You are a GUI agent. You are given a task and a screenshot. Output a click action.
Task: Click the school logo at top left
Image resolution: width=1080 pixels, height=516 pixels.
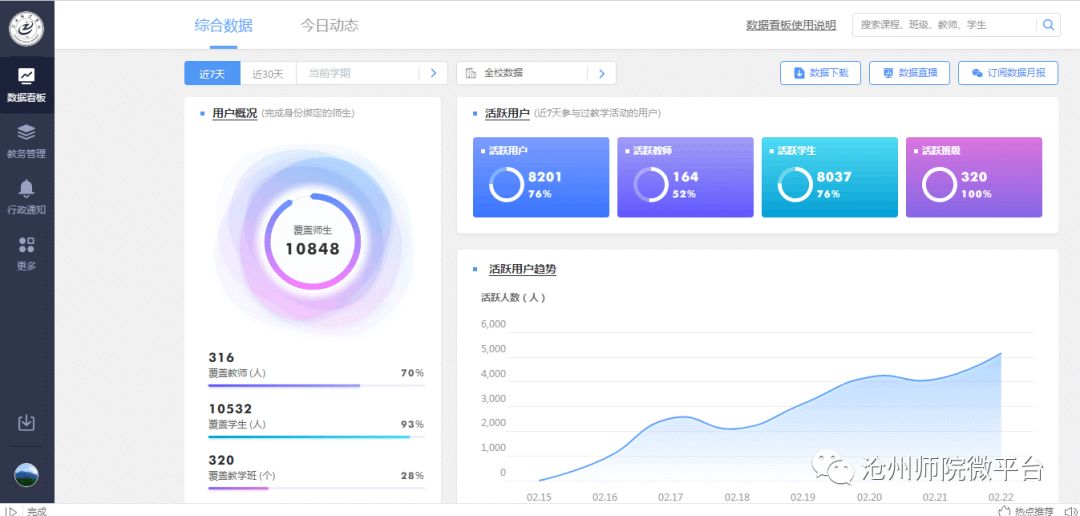coord(26,28)
